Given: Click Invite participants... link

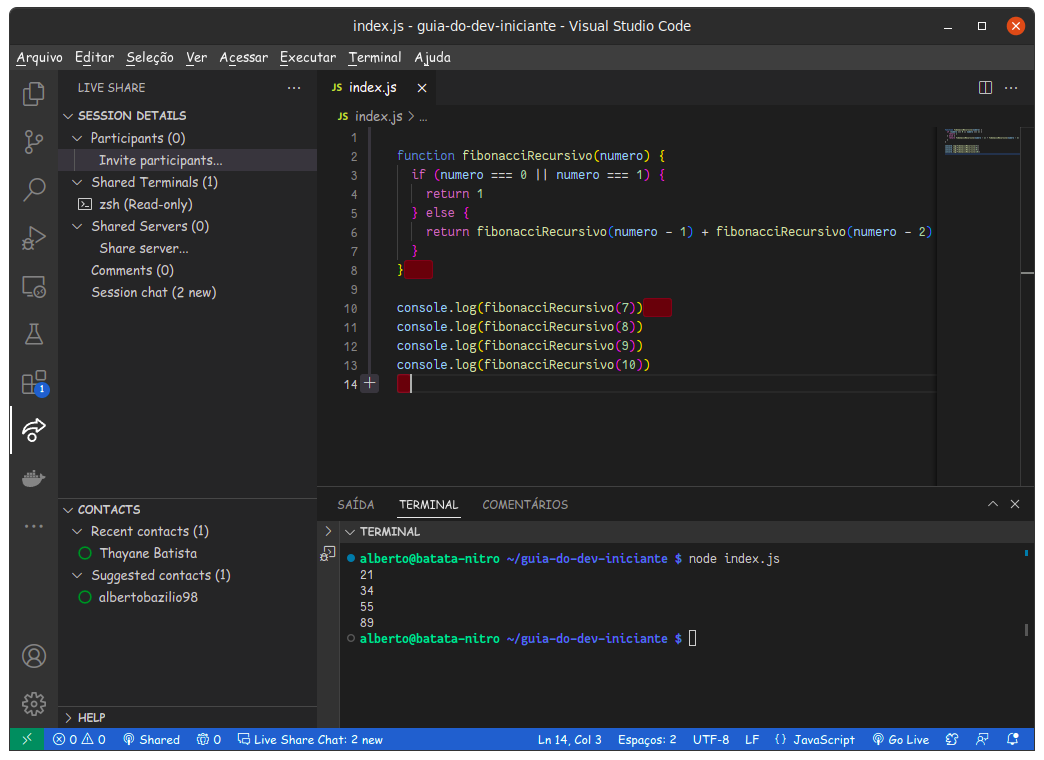Looking at the screenshot, I should pos(160,160).
